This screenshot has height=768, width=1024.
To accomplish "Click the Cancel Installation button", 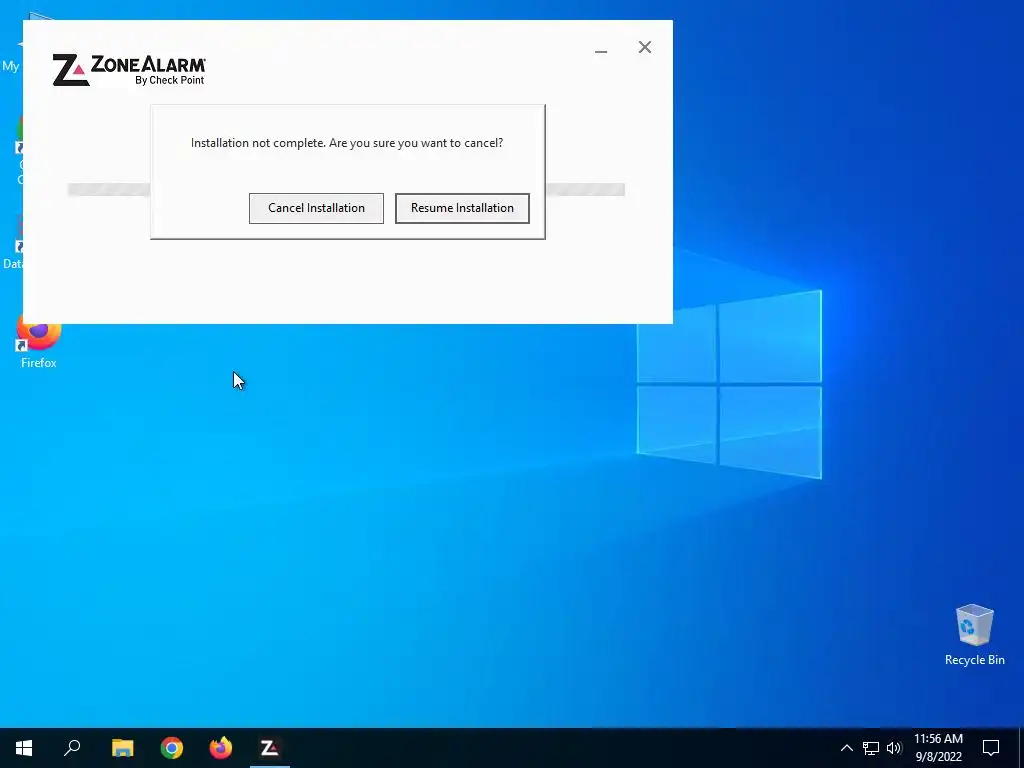I will 316,208.
